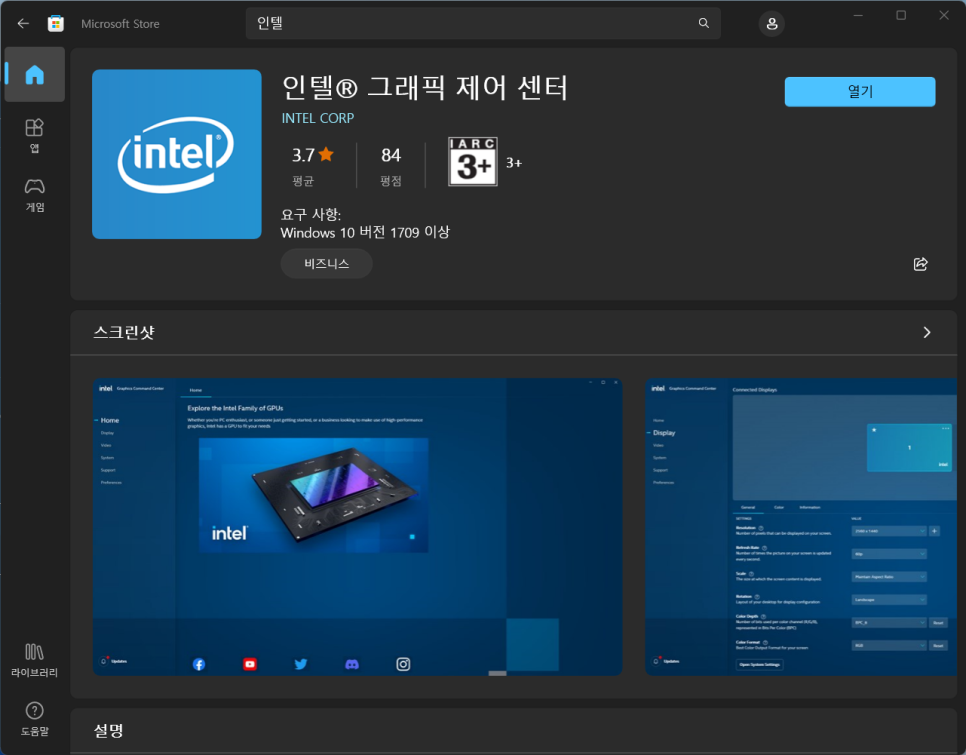Click the Windows 10 버전 1709 이상 requirement text
The height and width of the screenshot is (755, 966).
(x=365, y=233)
